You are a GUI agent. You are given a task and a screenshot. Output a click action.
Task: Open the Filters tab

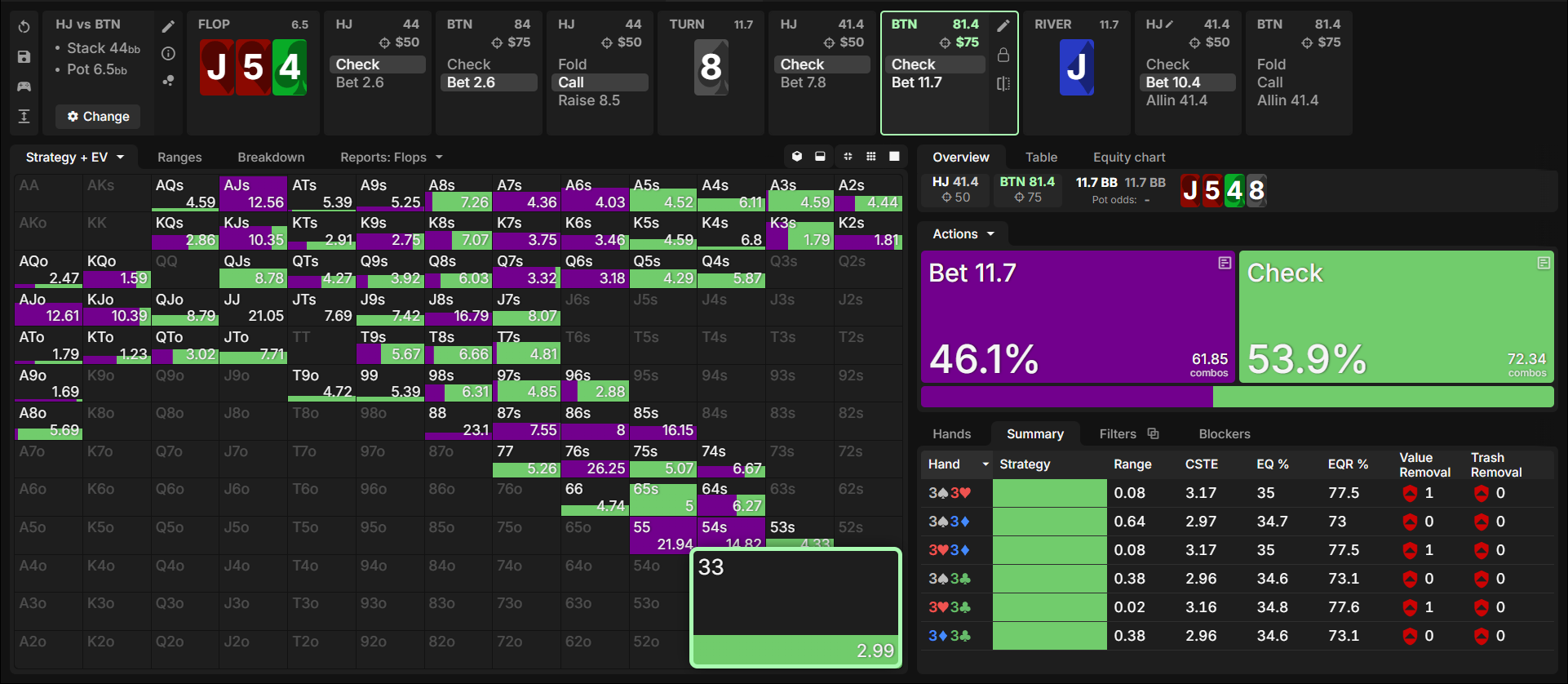click(1118, 434)
